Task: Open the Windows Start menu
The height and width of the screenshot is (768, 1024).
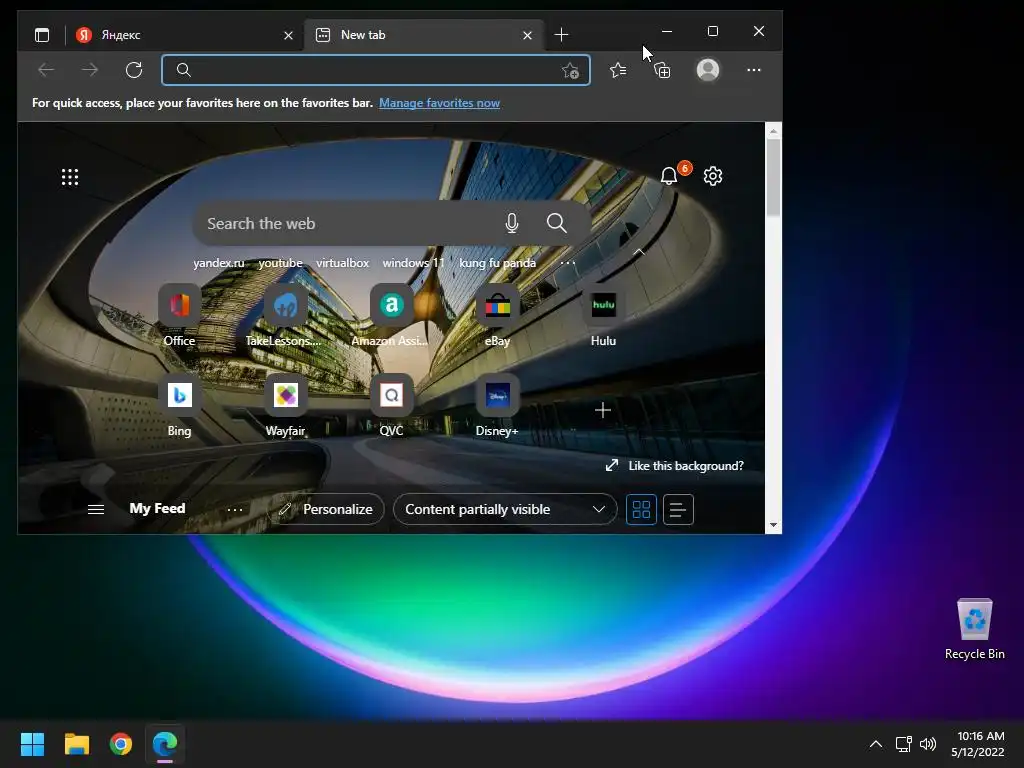Action: pyautogui.click(x=32, y=744)
